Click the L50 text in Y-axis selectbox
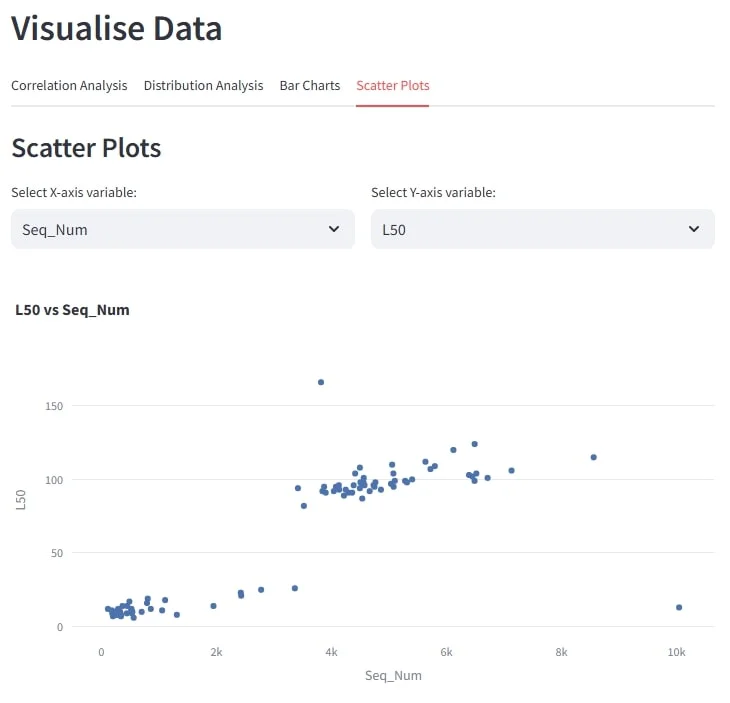Screen dimensions: 730x703 tap(394, 230)
